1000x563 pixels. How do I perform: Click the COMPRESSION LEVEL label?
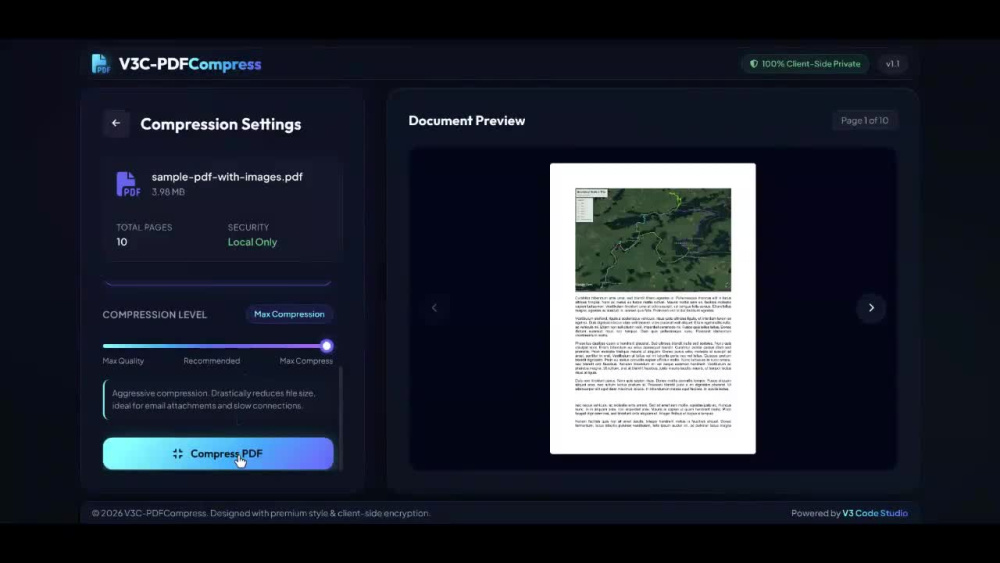[x=154, y=314]
